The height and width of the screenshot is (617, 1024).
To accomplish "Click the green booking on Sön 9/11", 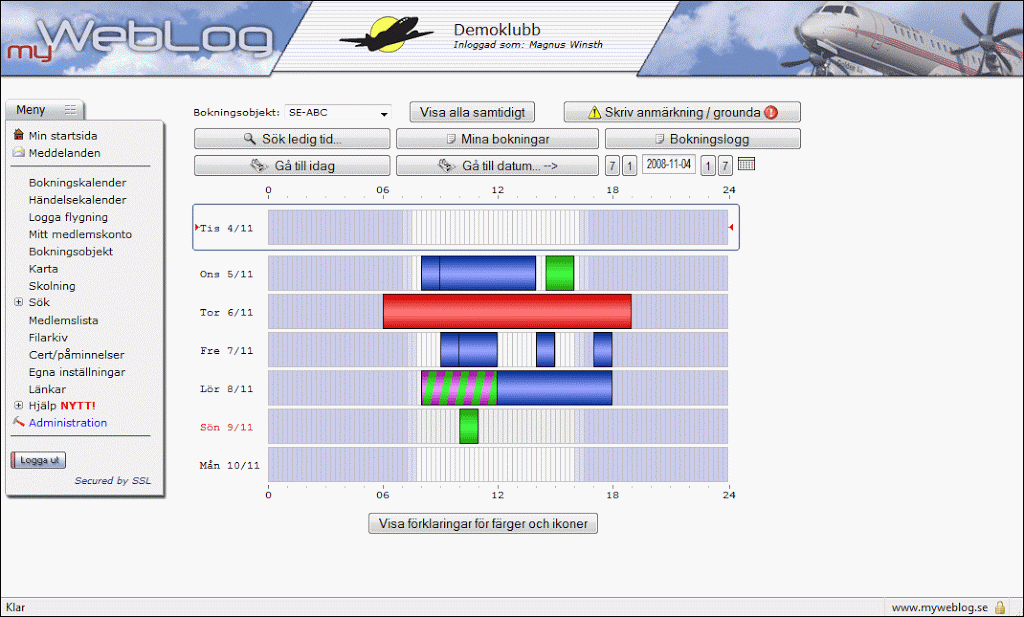I will click(469, 426).
